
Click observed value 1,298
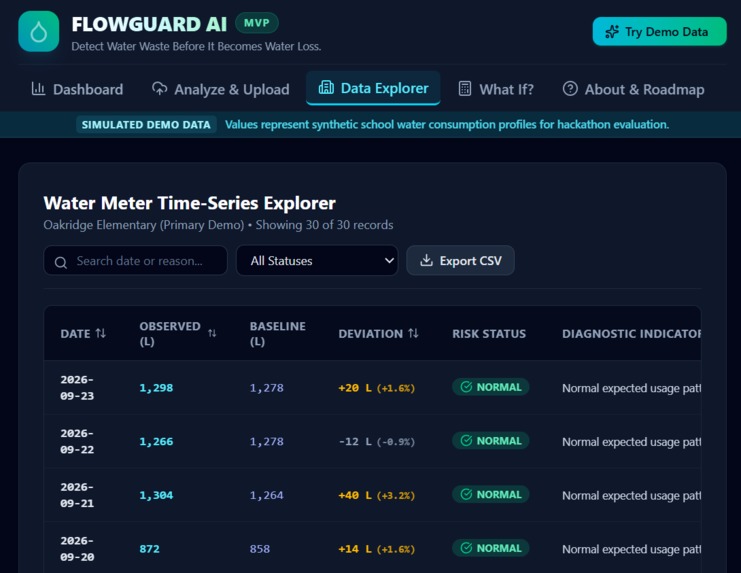(156, 388)
